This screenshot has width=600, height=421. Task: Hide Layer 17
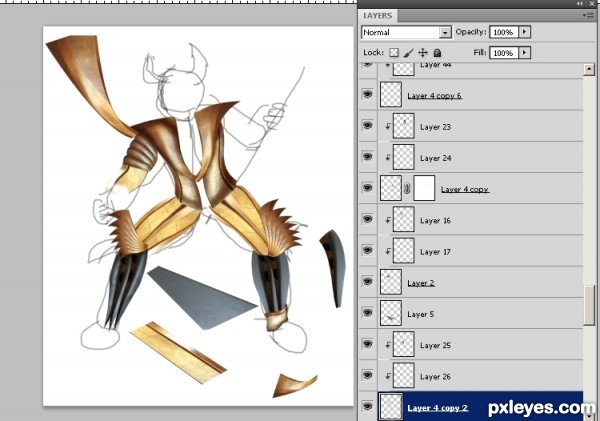click(368, 251)
